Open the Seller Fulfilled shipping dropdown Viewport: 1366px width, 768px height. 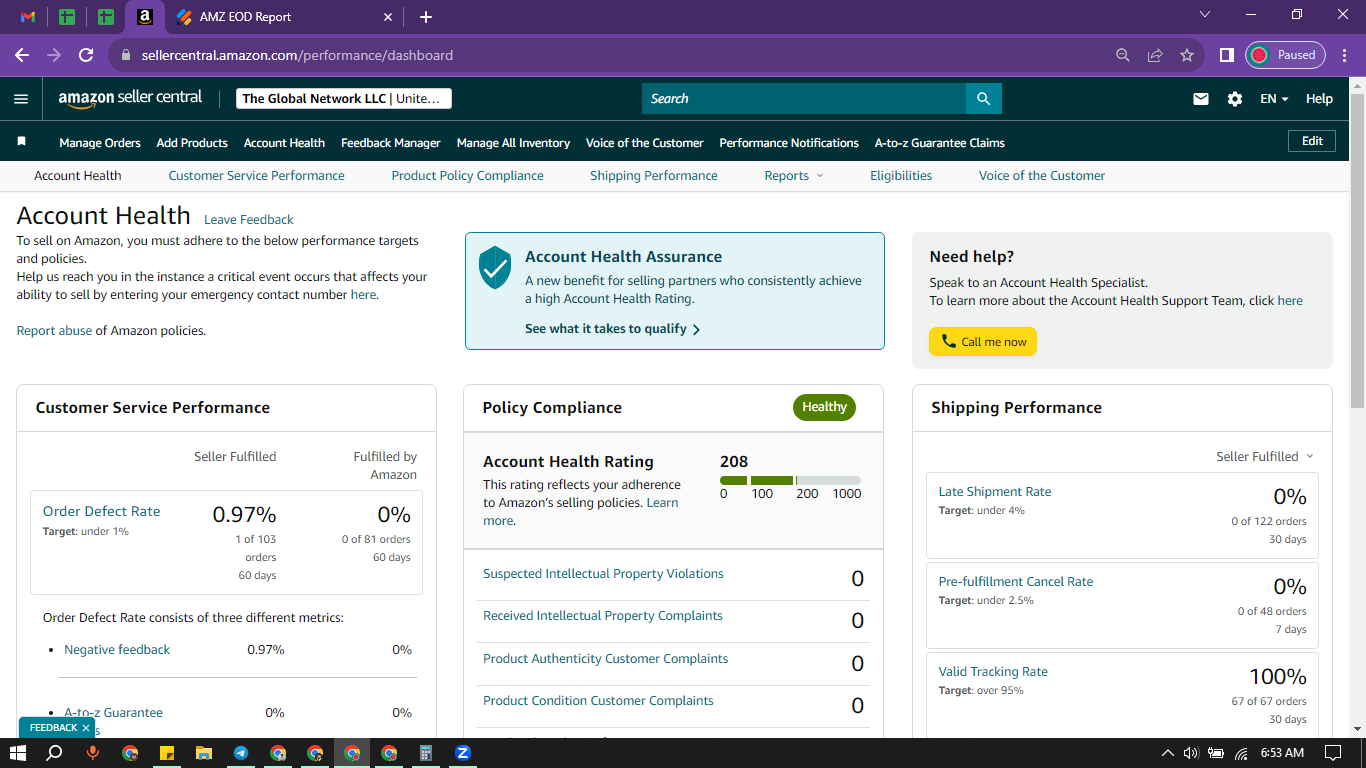click(1265, 456)
